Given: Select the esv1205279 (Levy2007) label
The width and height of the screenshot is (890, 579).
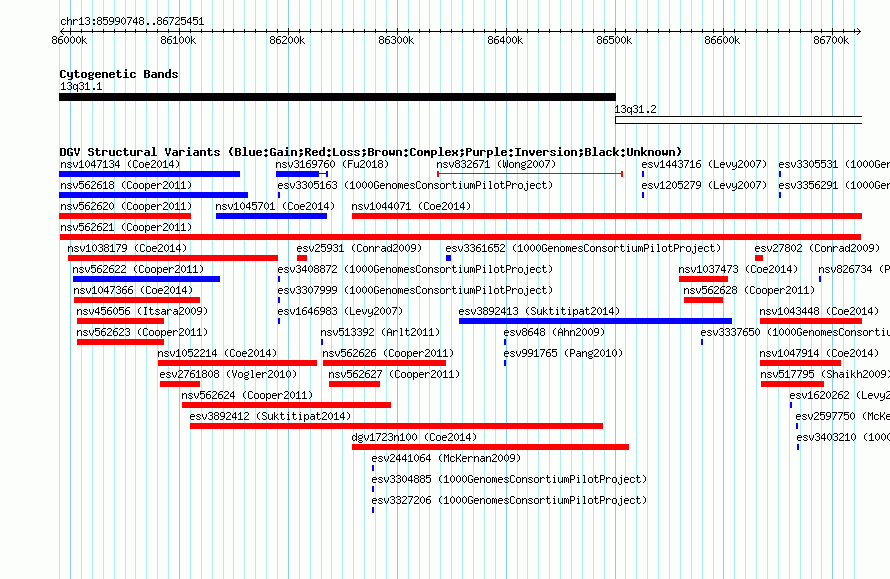Looking at the screenshot, I should [x=704, y=185].
